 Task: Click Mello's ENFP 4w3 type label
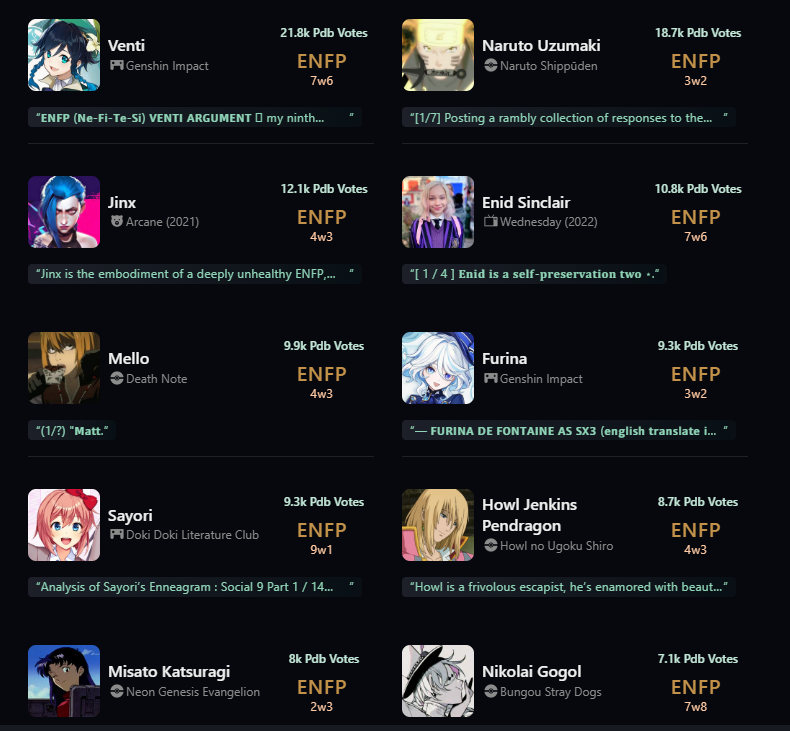point(321,381)
